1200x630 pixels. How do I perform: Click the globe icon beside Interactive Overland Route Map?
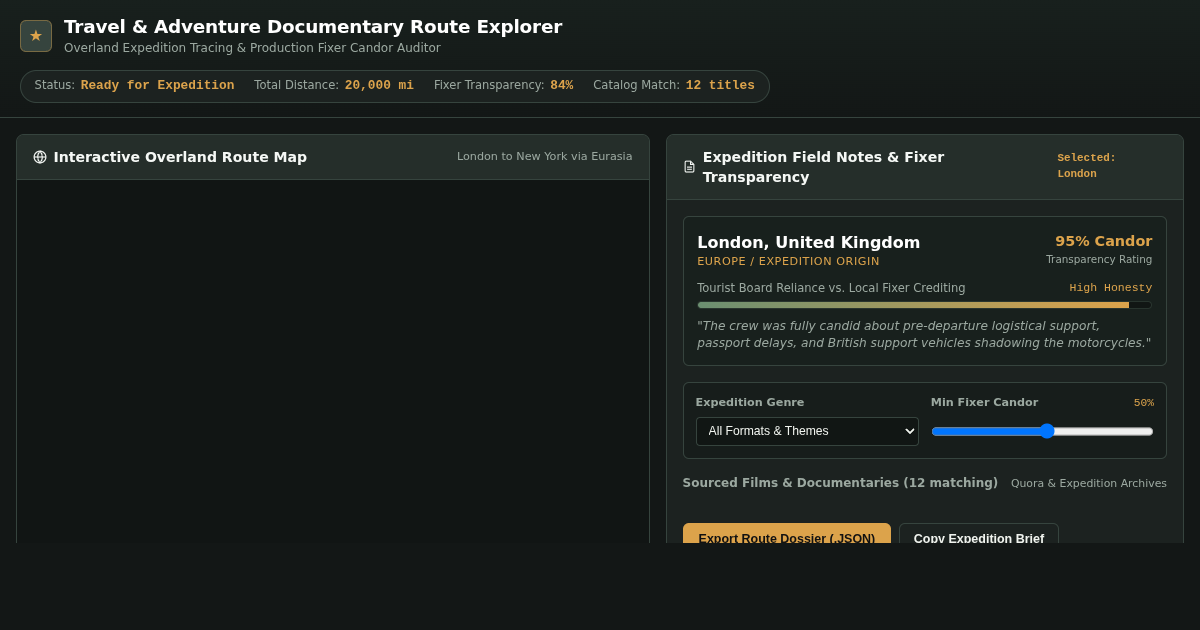pos(40,157)
